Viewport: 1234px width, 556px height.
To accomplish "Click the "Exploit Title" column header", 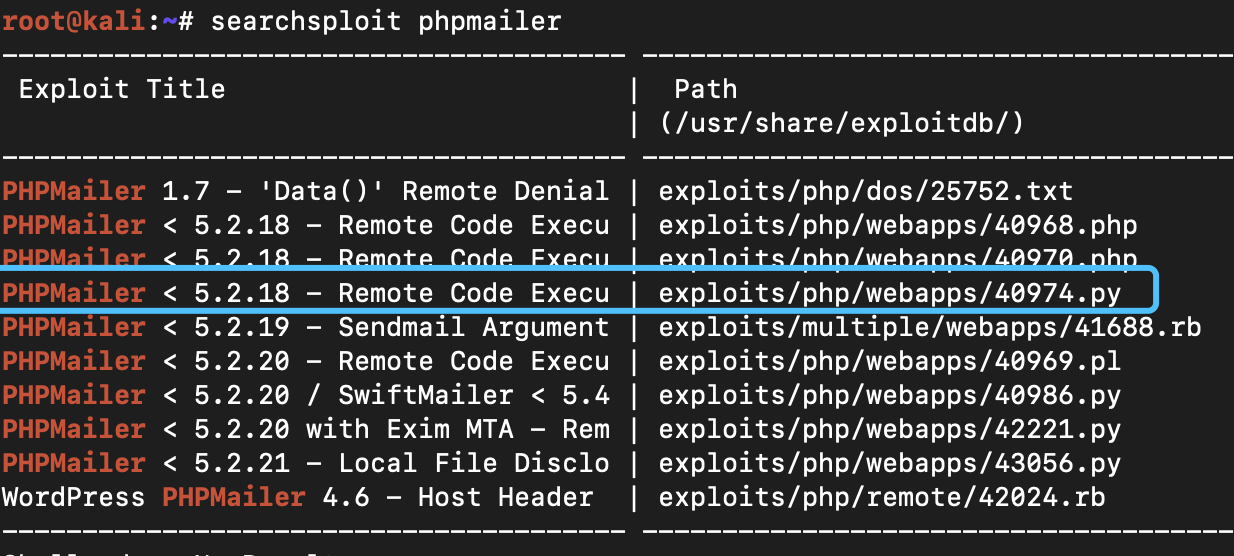I will coord(122,89).
